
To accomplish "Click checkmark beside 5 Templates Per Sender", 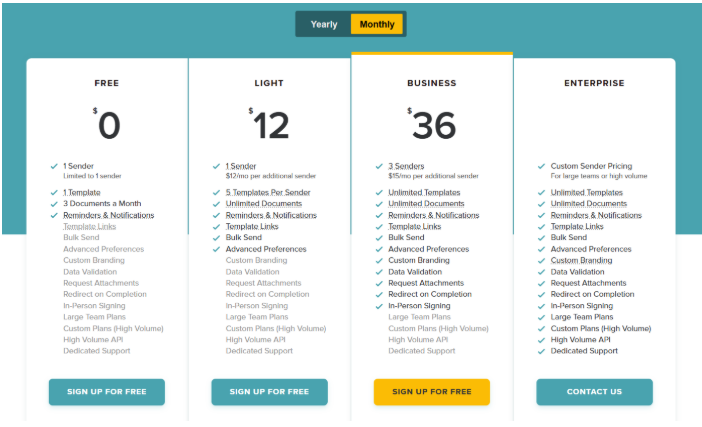I will (216, 192).
